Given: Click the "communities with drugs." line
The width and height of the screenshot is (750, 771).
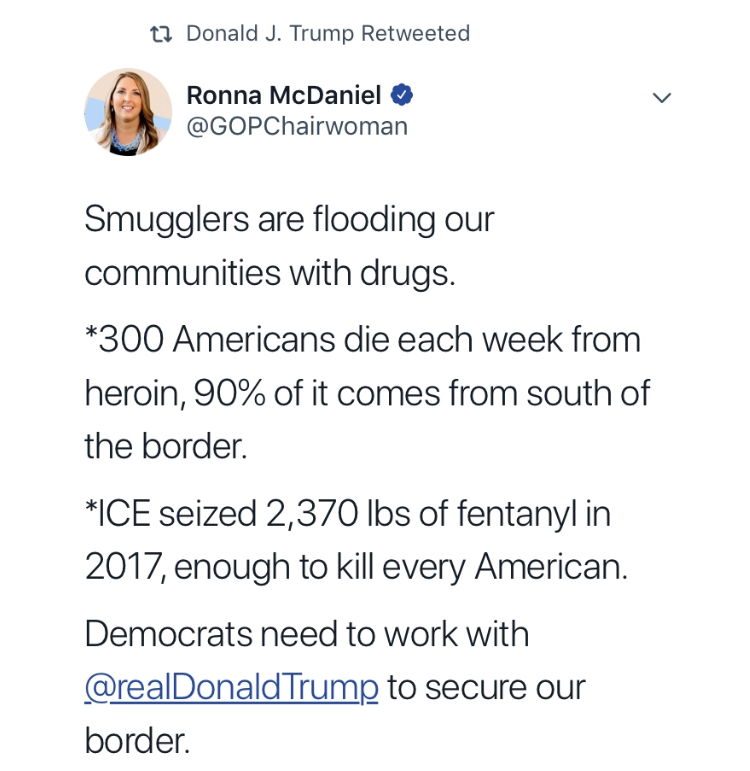Looking at the screenshot, I should (270, 272).
